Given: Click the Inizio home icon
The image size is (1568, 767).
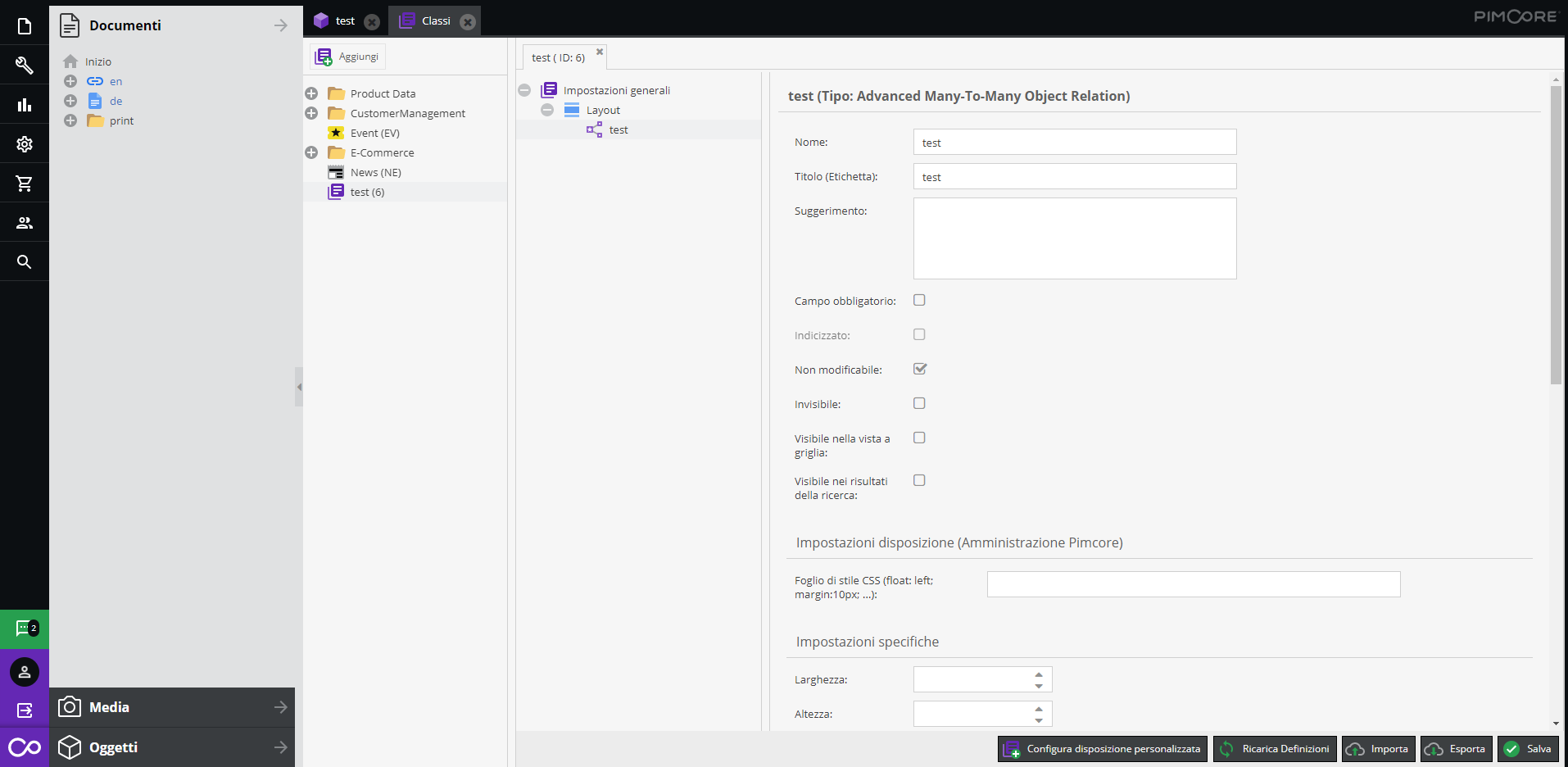Looking at the screenshot, I should tap(70, 61).
